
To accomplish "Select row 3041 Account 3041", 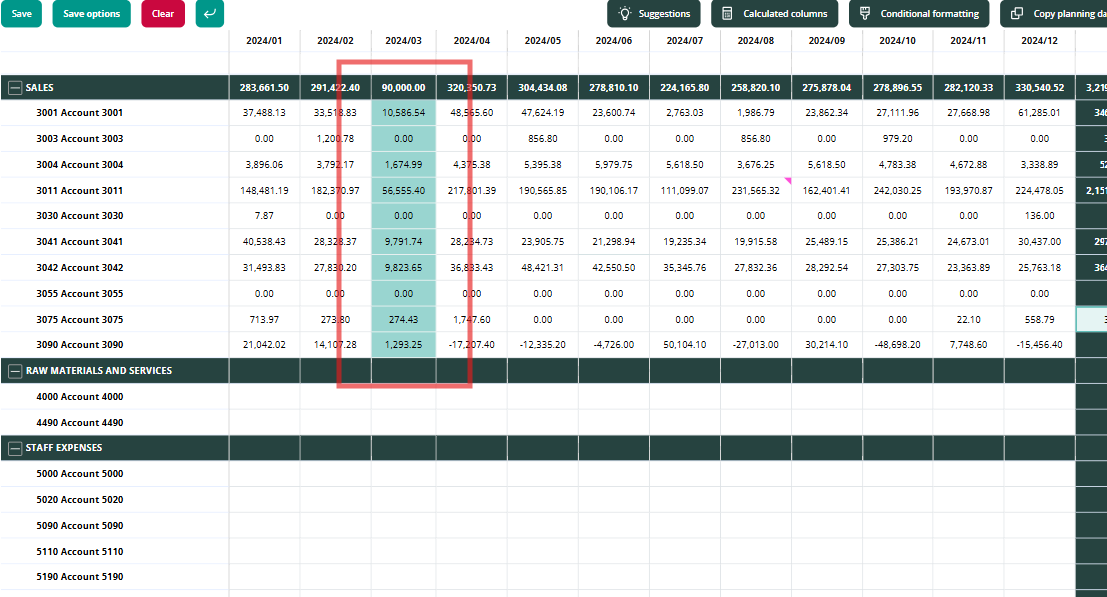I will (x=80, y=242).
